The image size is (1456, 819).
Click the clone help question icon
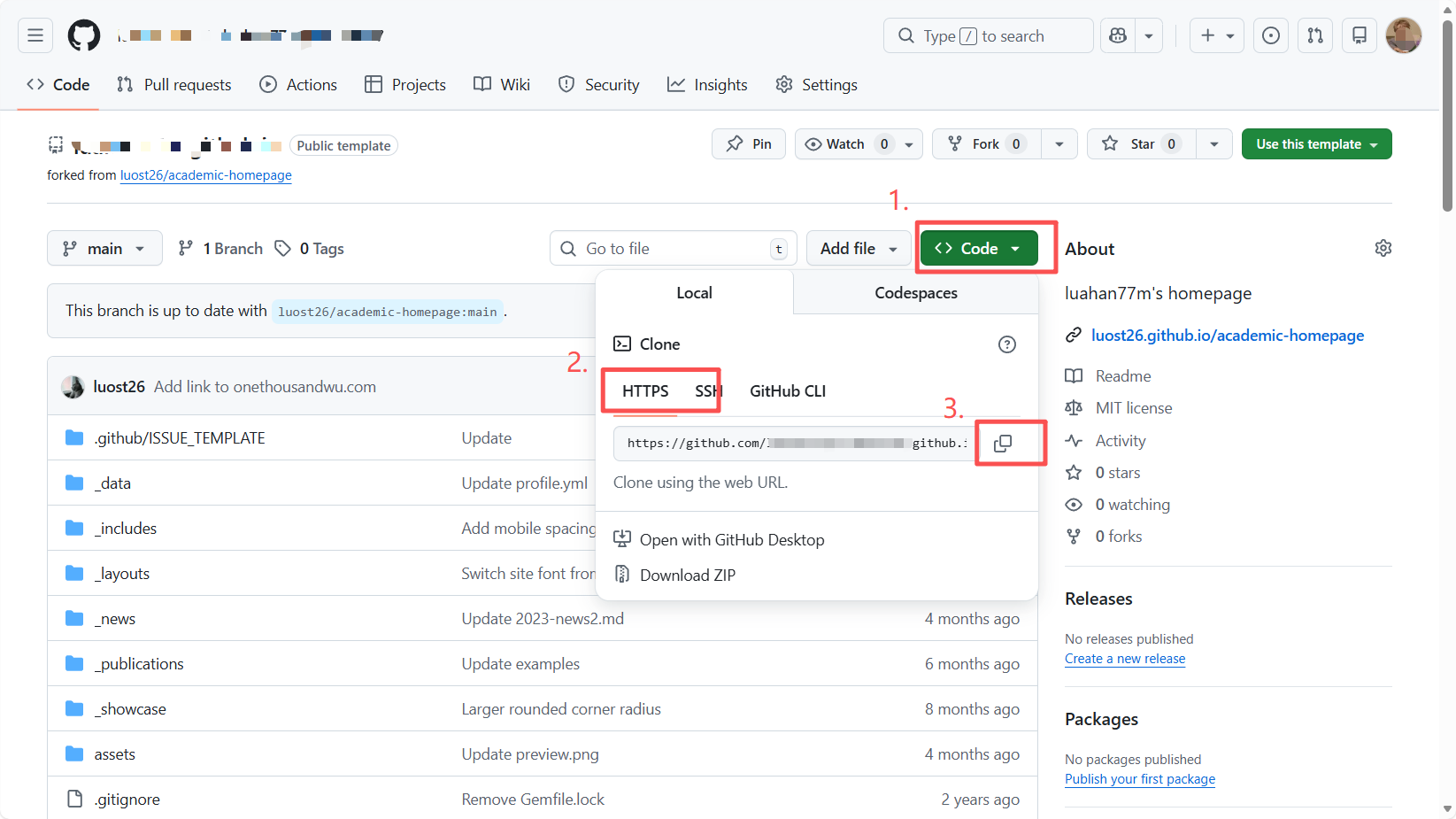[1006, 344]
